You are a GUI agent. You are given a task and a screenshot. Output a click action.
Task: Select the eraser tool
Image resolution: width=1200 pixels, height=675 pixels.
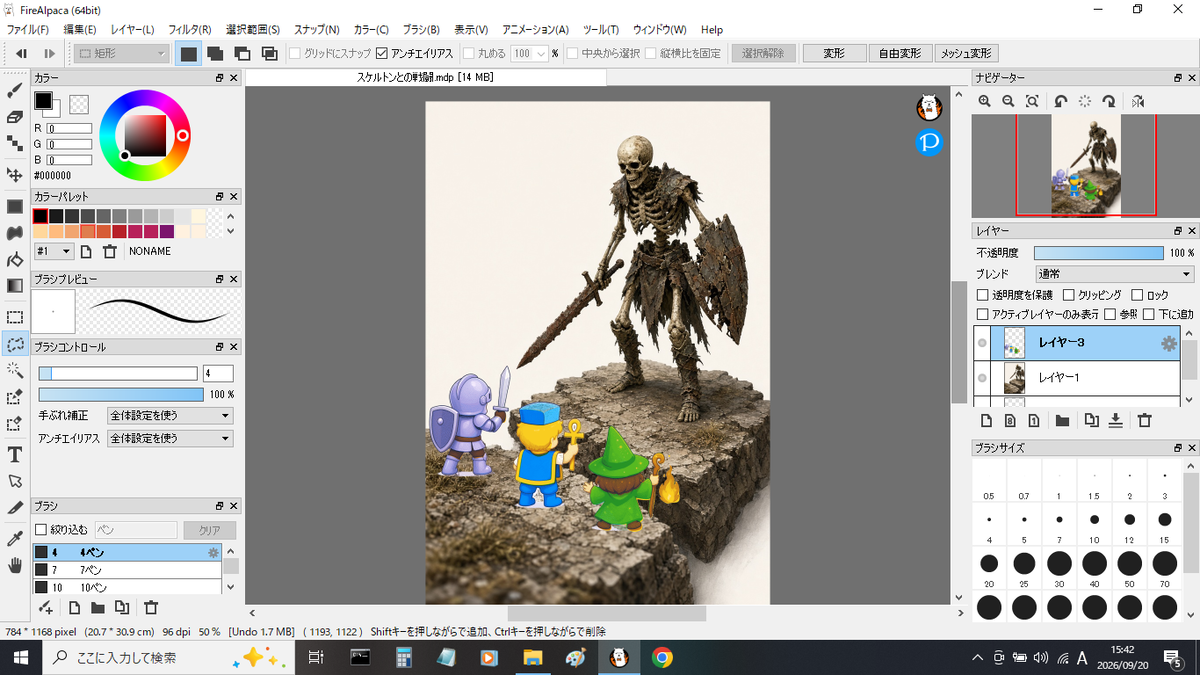click(15, 117)
